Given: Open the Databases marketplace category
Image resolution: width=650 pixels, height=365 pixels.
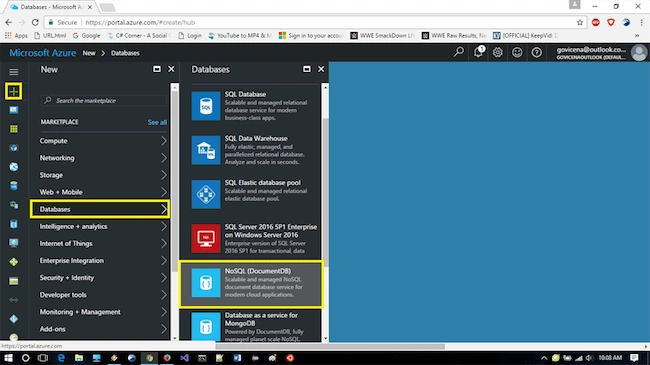Looking at the screenshot, I should pos(99,209).
